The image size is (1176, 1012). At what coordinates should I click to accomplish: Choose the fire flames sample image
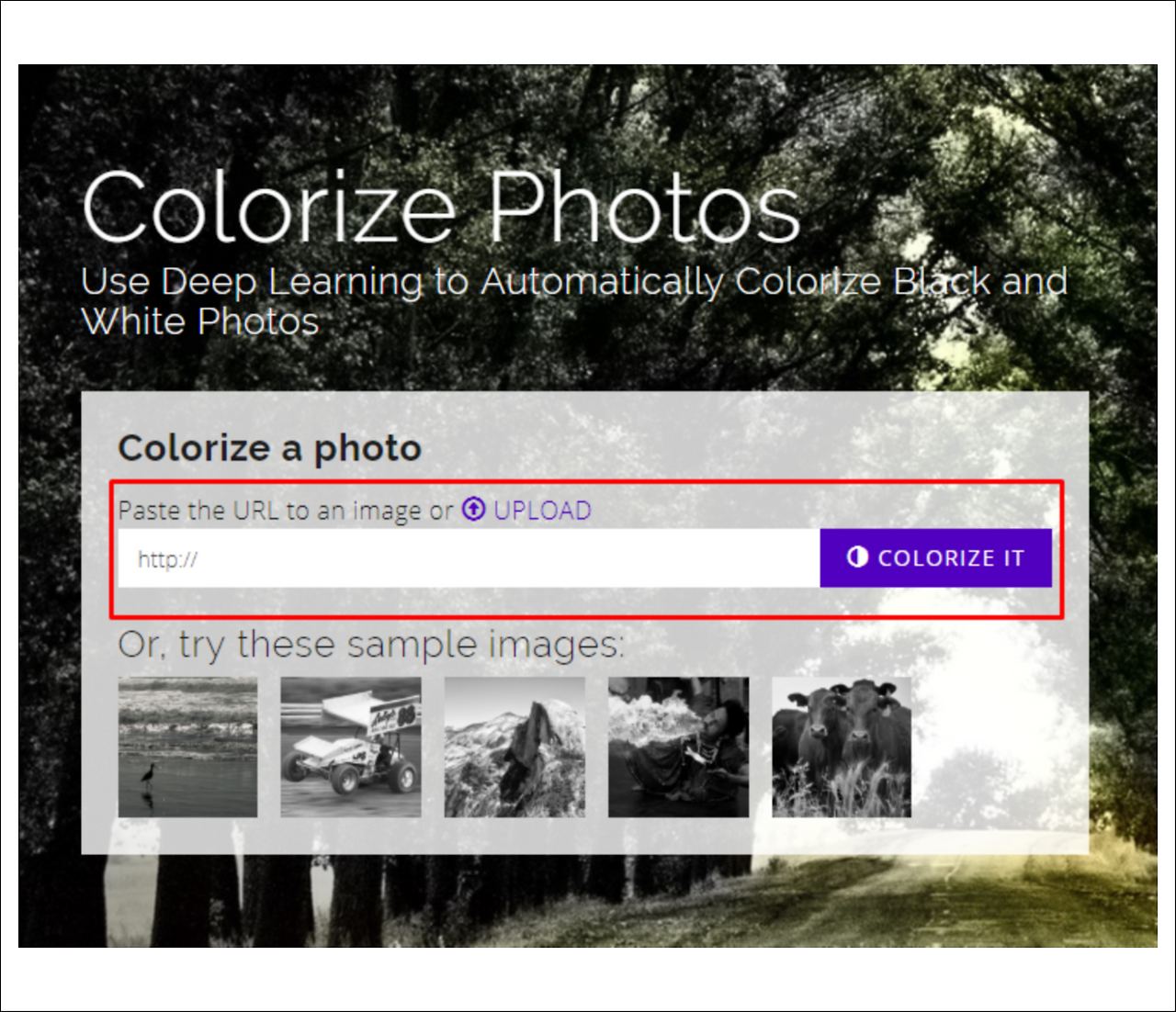(678, 748)
